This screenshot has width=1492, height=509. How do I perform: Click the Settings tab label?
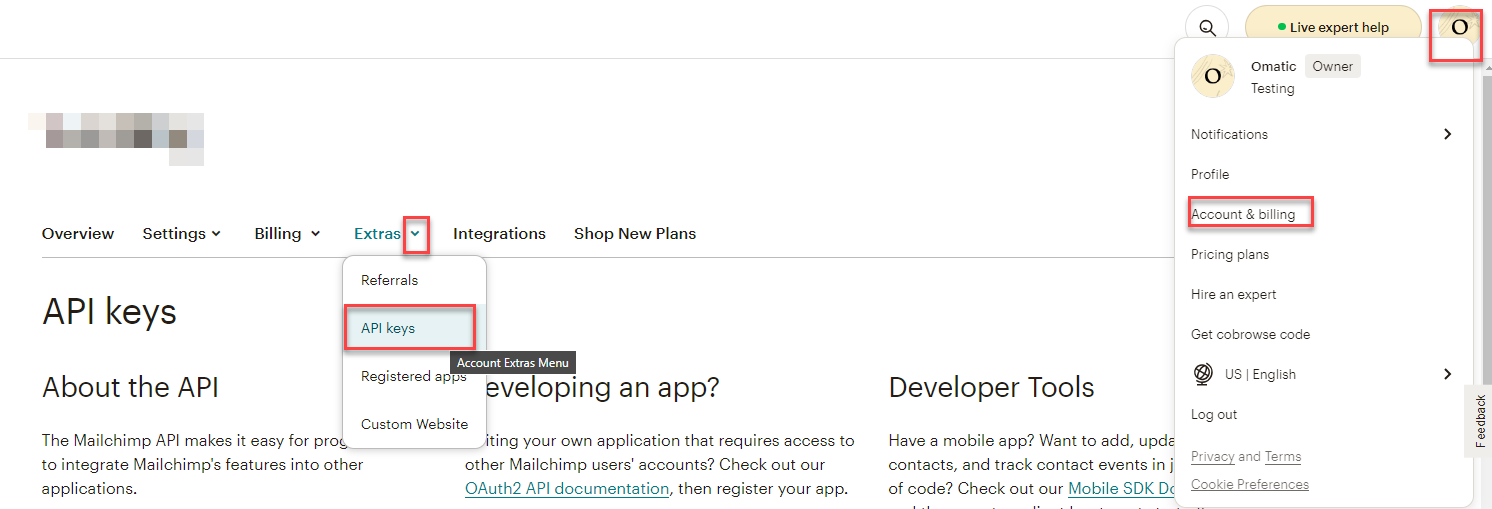[174, 234]
